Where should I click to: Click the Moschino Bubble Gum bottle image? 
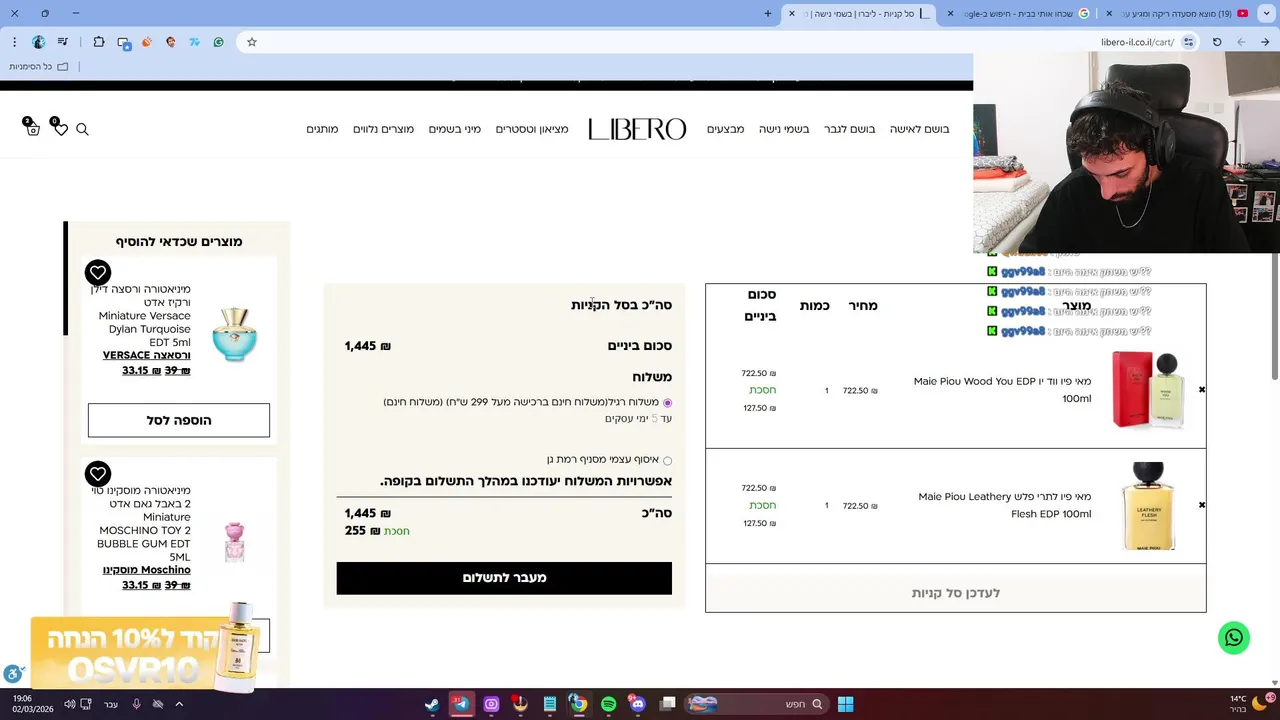[234, 541]
